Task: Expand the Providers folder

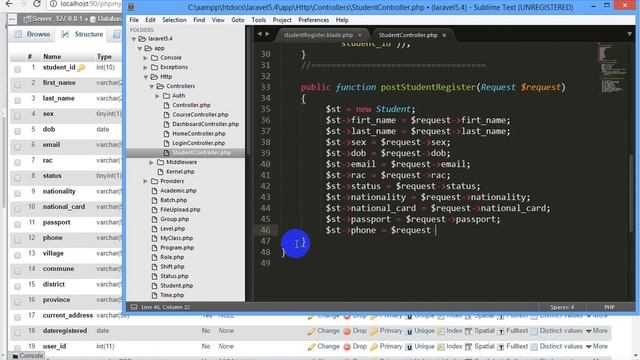Action: (146, 181)
